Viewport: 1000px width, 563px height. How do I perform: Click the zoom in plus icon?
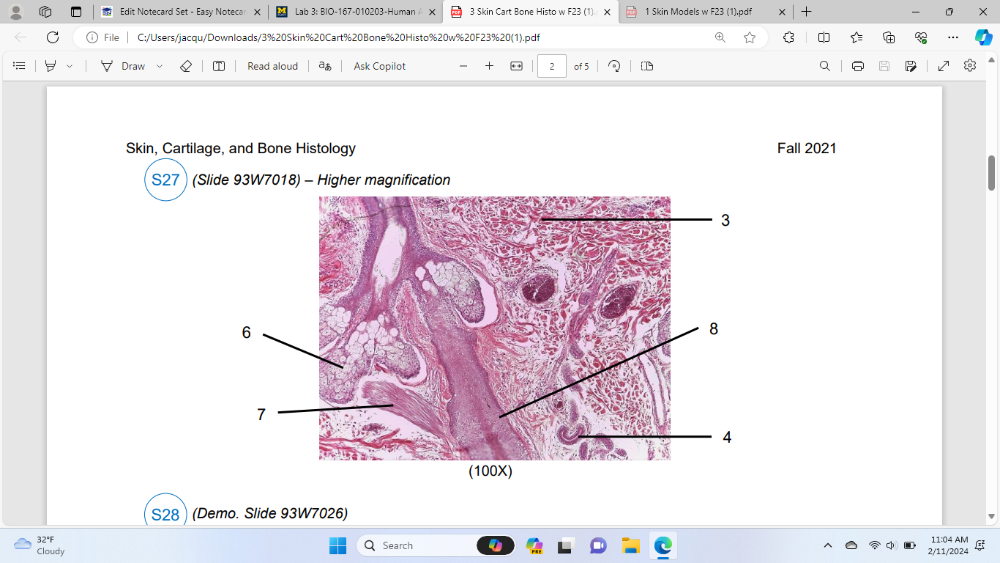tap(489, 66)
